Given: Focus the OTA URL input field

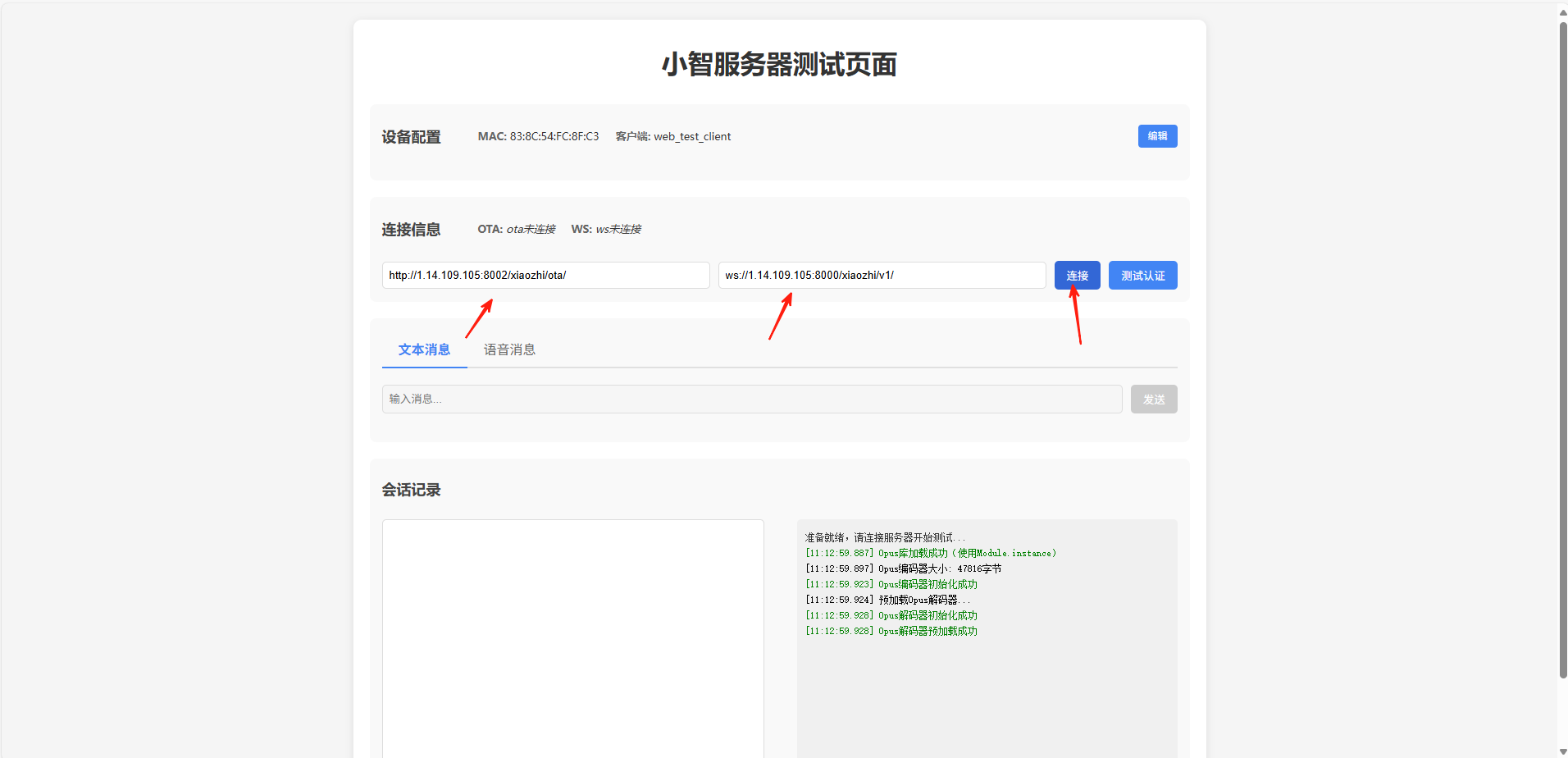Looking at the screenshot, I should 545,276.
